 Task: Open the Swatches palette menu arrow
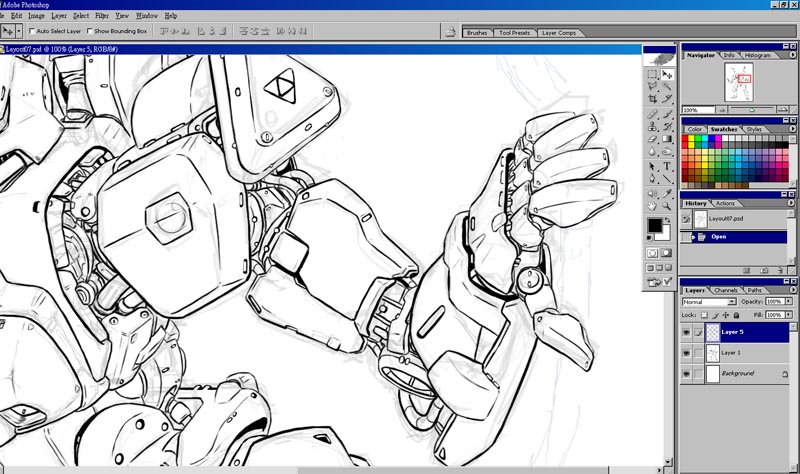[x=792, y=129]
